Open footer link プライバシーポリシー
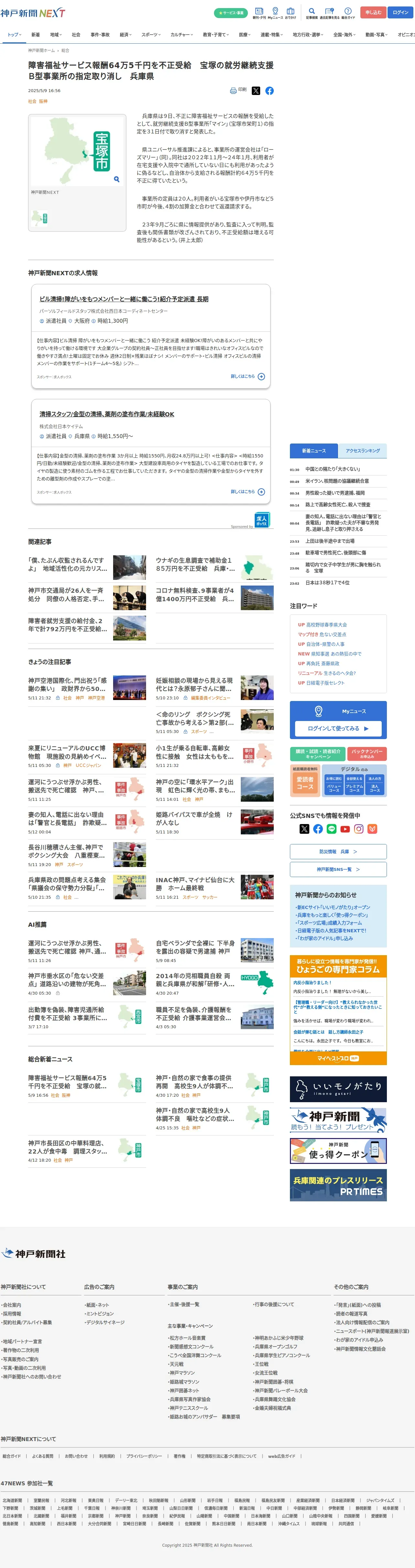Image resolution: width=415 pixels, height=1568 pixels. tap(144, 1456)
